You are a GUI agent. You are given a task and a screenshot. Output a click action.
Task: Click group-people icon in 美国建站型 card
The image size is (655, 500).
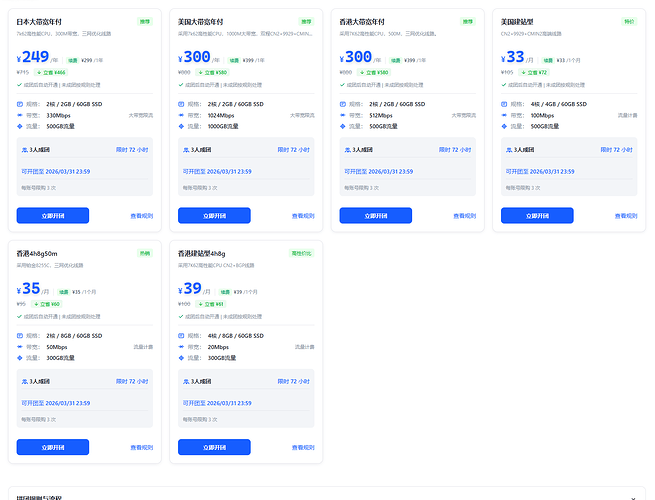tap(509, 150)
